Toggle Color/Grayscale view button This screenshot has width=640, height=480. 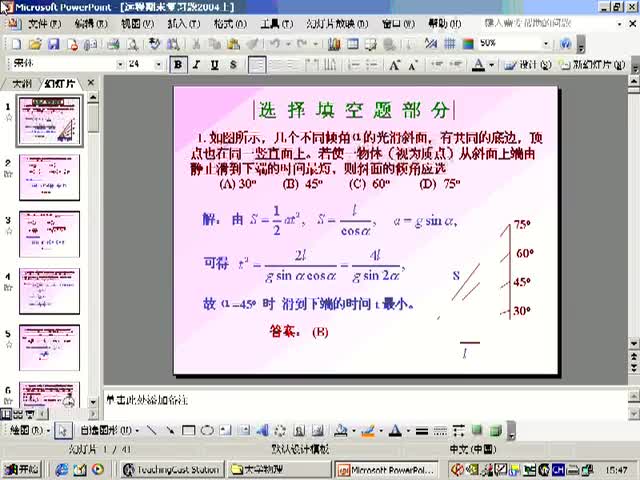[x=468, y=44]
